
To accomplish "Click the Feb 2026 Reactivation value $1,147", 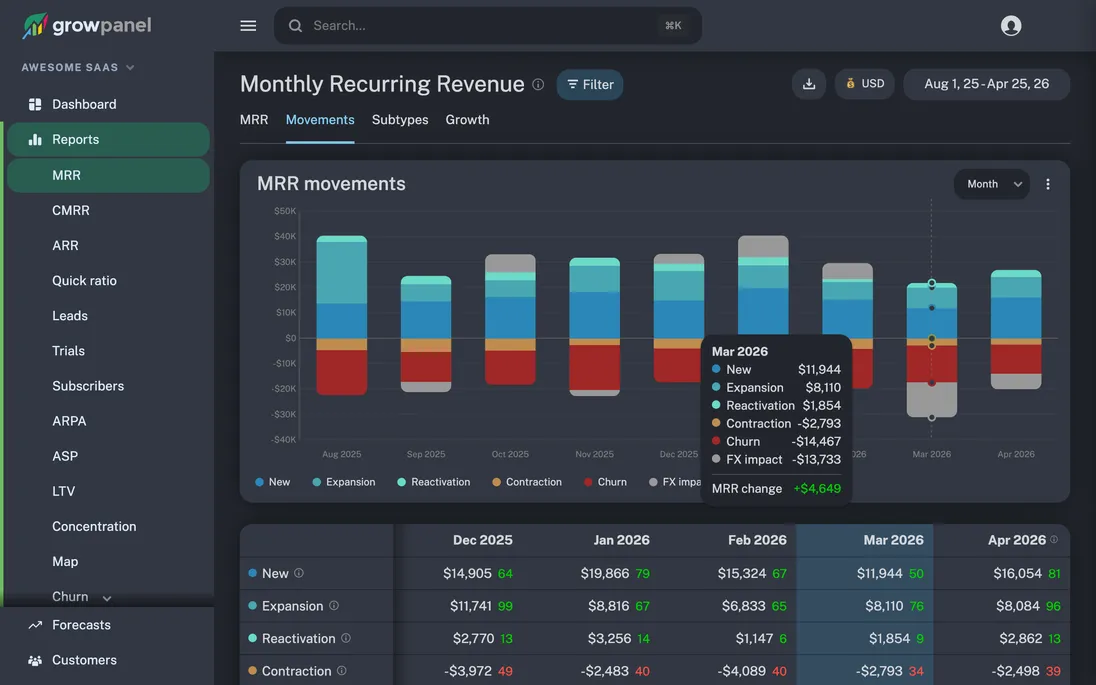I will pyautogui.click(x=754, y=638).
